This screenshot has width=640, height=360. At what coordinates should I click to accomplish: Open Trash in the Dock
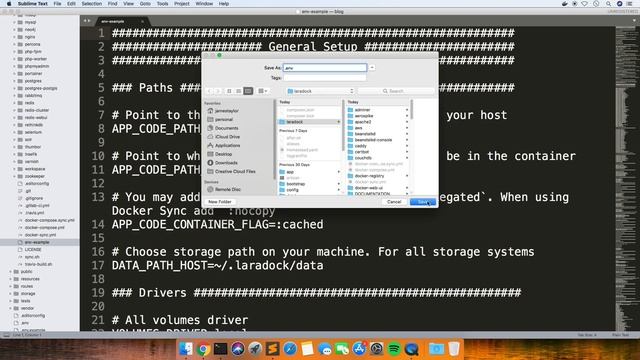[x=454, y=349]
